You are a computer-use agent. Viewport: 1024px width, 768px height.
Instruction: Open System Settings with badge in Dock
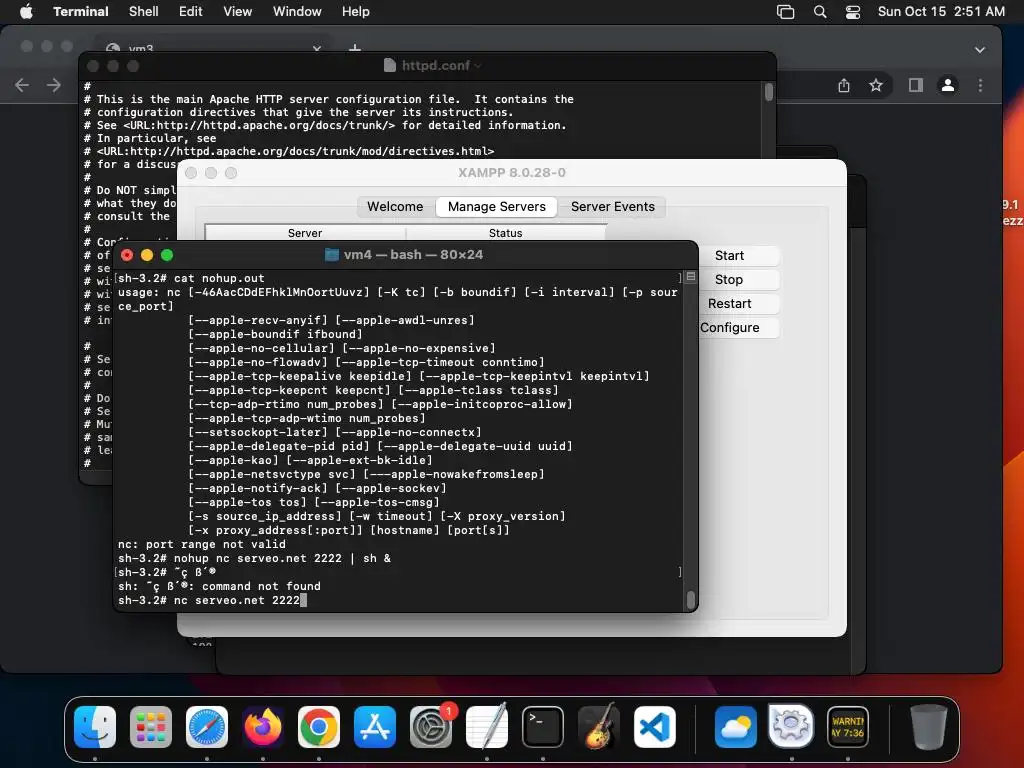431,727
